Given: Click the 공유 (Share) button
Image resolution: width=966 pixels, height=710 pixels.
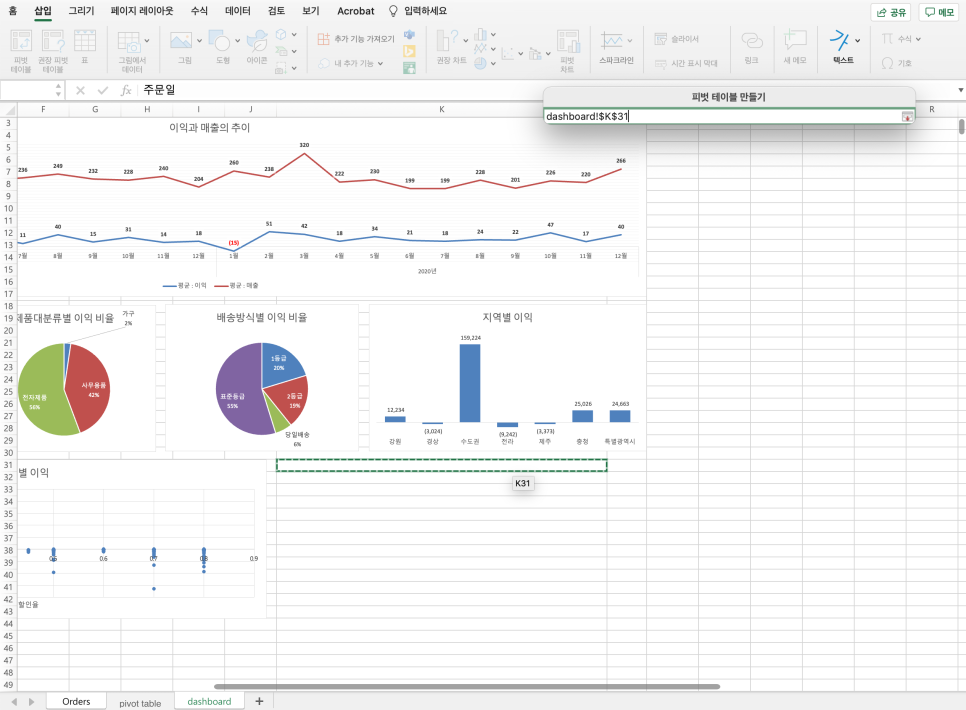Looking at the screenshot, I should pyautogui.click(x=891, y=12).
